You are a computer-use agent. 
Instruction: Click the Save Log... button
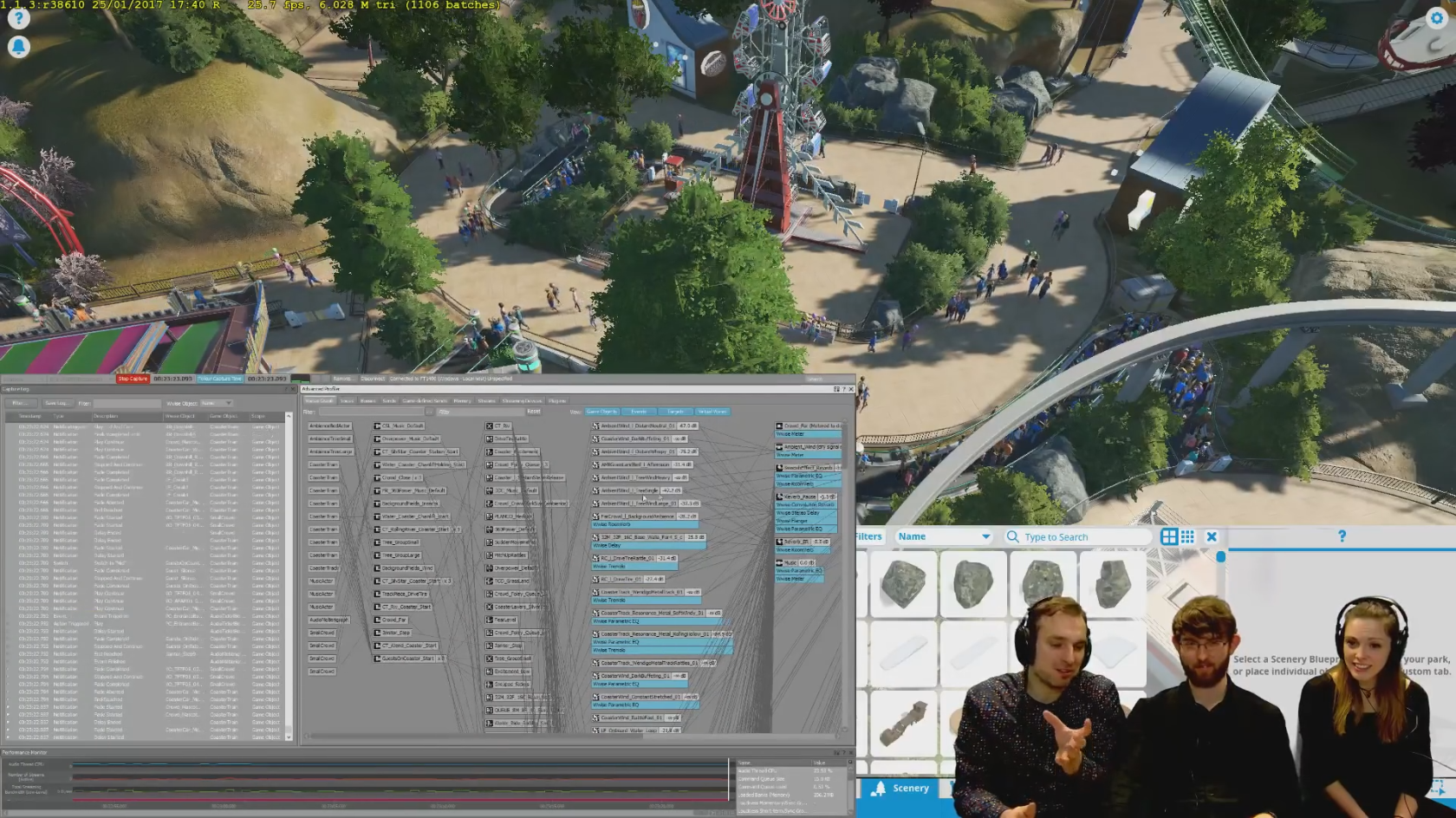(x=56, y=403)
